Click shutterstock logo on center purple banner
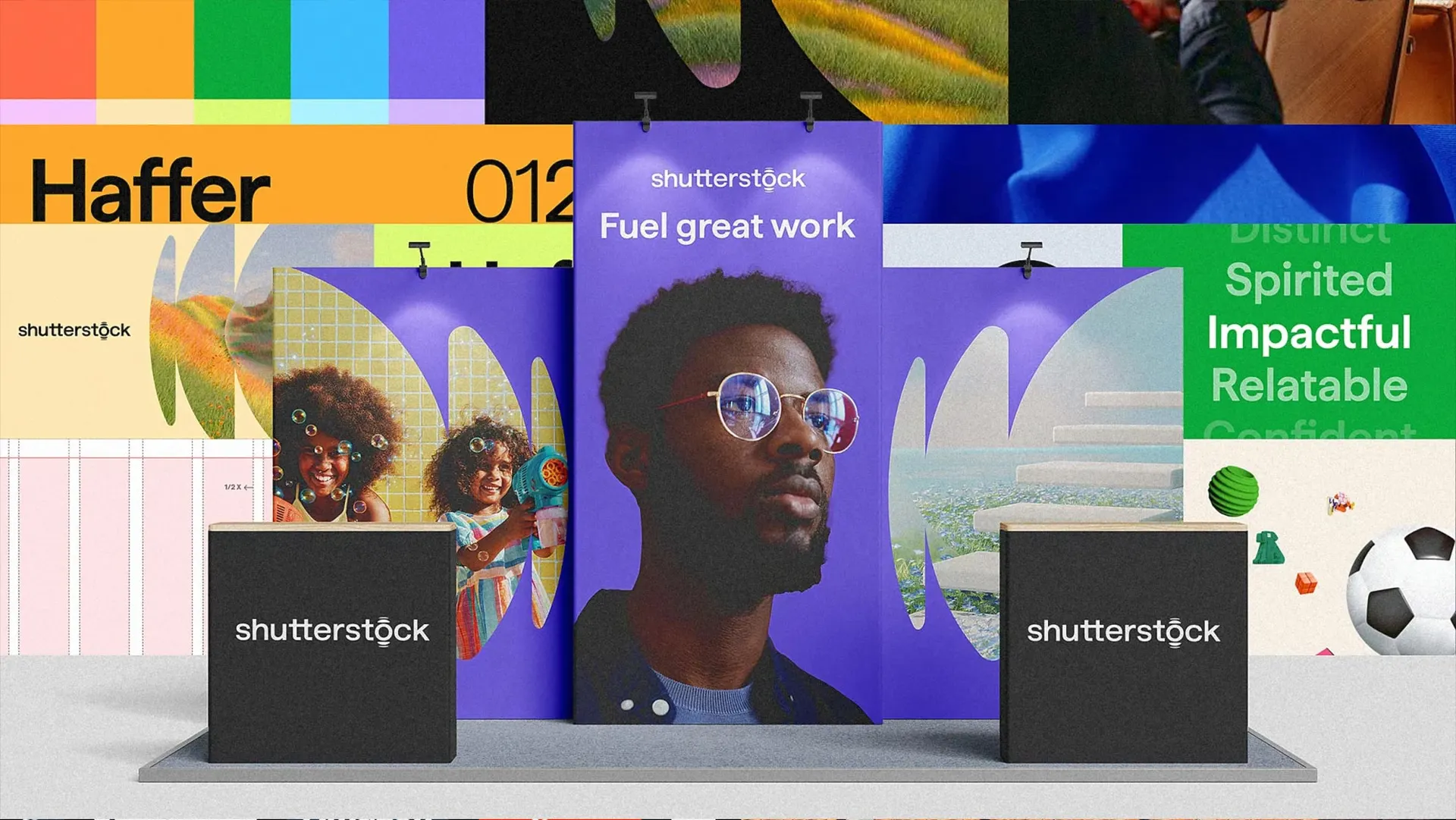This screenshot has width=1456, height=820. pyautogui.click(x=728, y=179)
